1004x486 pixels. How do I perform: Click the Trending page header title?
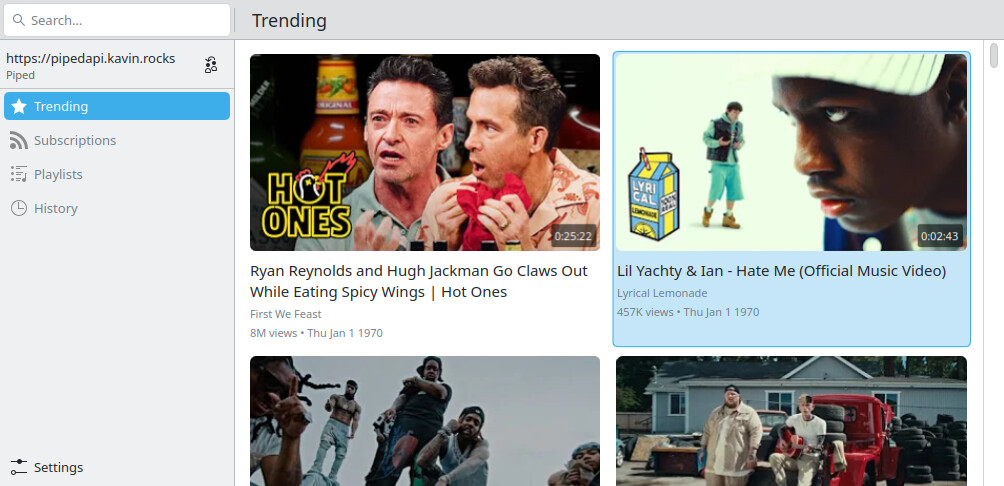click(x=289, y=20)
